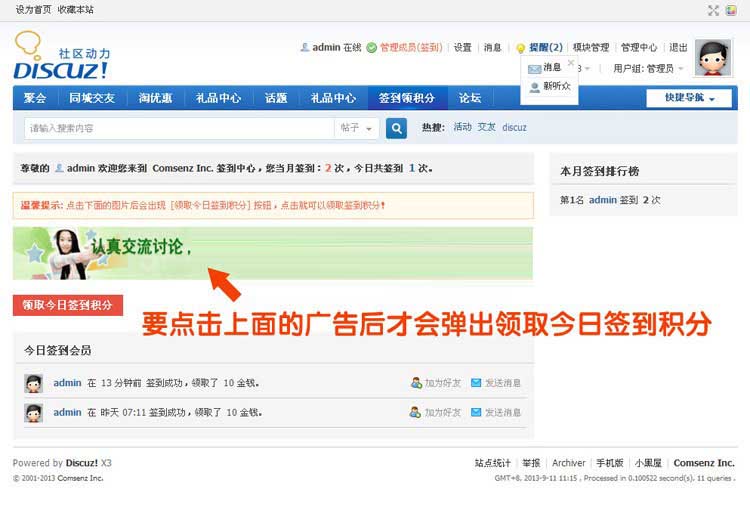The image size is (750, 523).
Task: Open 模块管理 in the header
Action: pos(591,48)
